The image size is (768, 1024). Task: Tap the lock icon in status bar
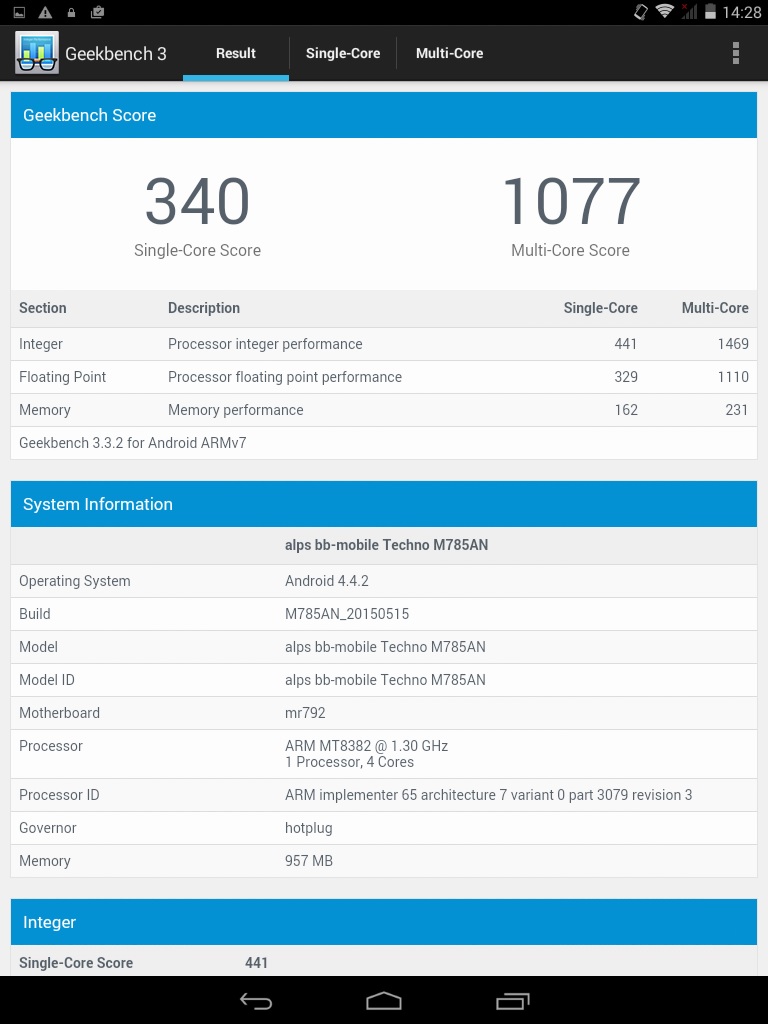point(71,12)
